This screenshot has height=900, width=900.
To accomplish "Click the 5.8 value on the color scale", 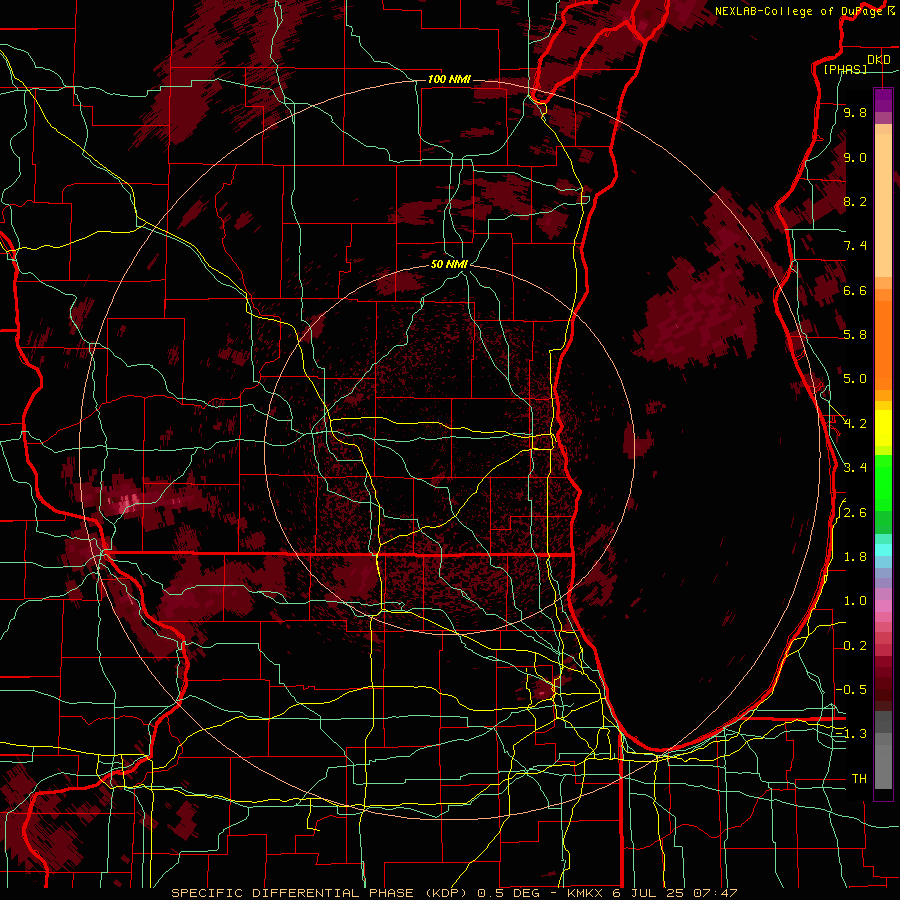I will tap(855, 335).
